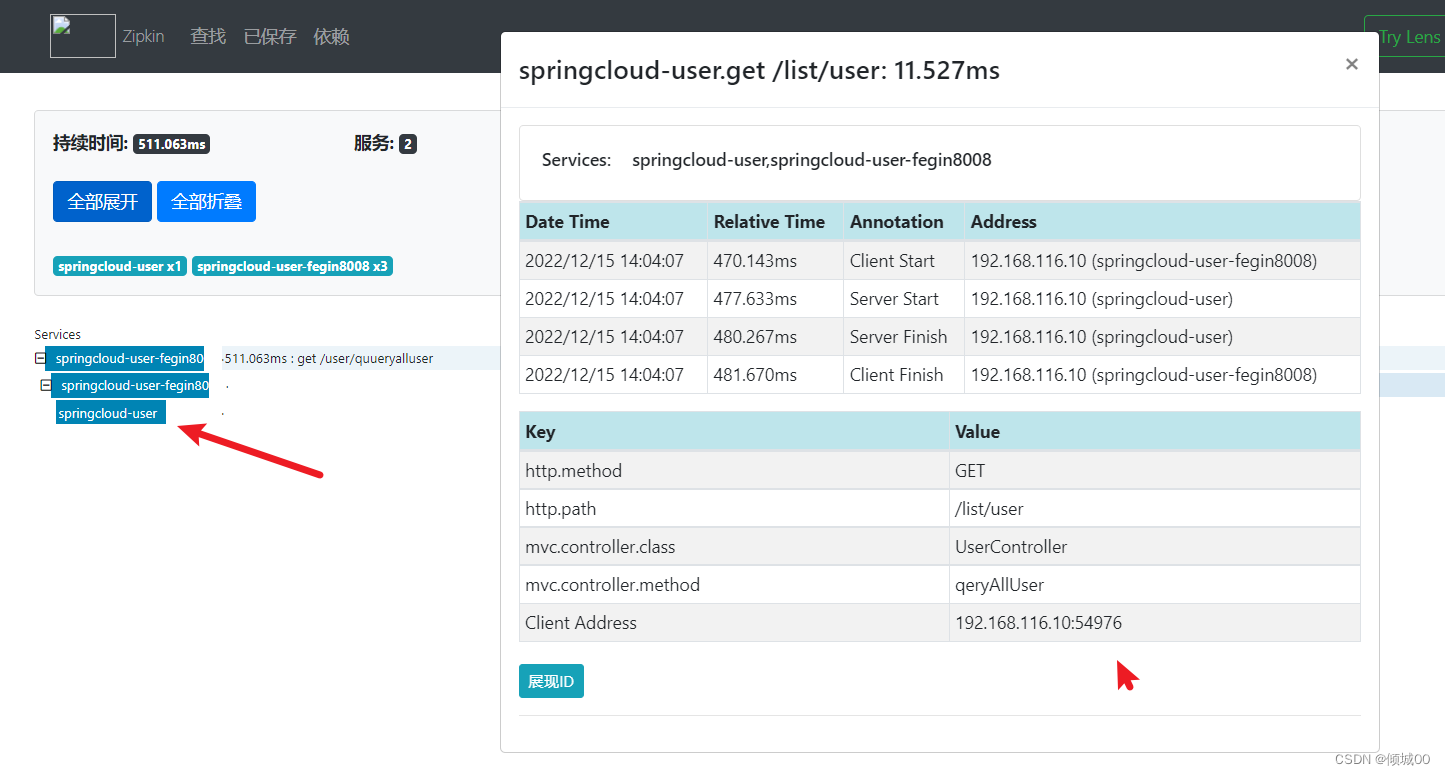Image resolution: width=1445 pixels, height=775 pixels.
Task: Click the GET value cell
Action: [x=1155, y=470]
